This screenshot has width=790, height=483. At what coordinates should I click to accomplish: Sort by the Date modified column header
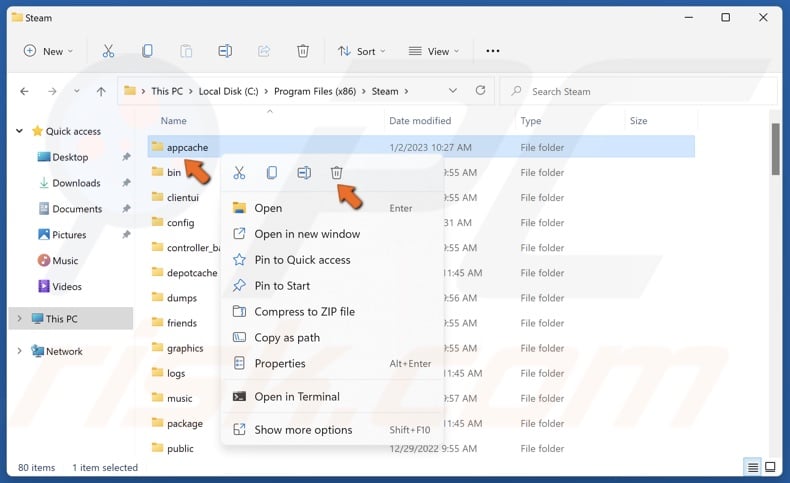point(420,120)
